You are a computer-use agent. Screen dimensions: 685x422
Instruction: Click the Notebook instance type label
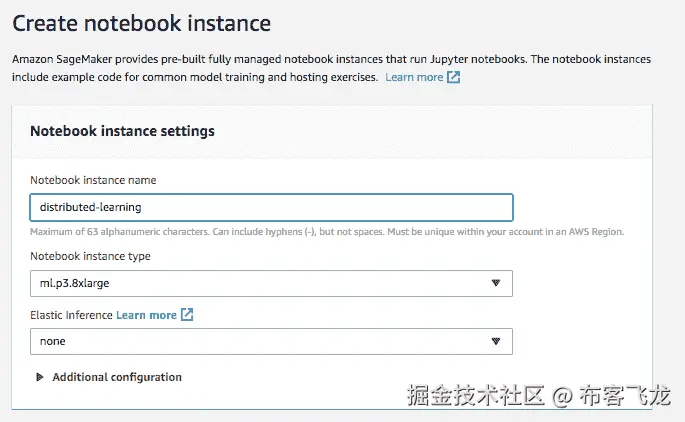90,256
